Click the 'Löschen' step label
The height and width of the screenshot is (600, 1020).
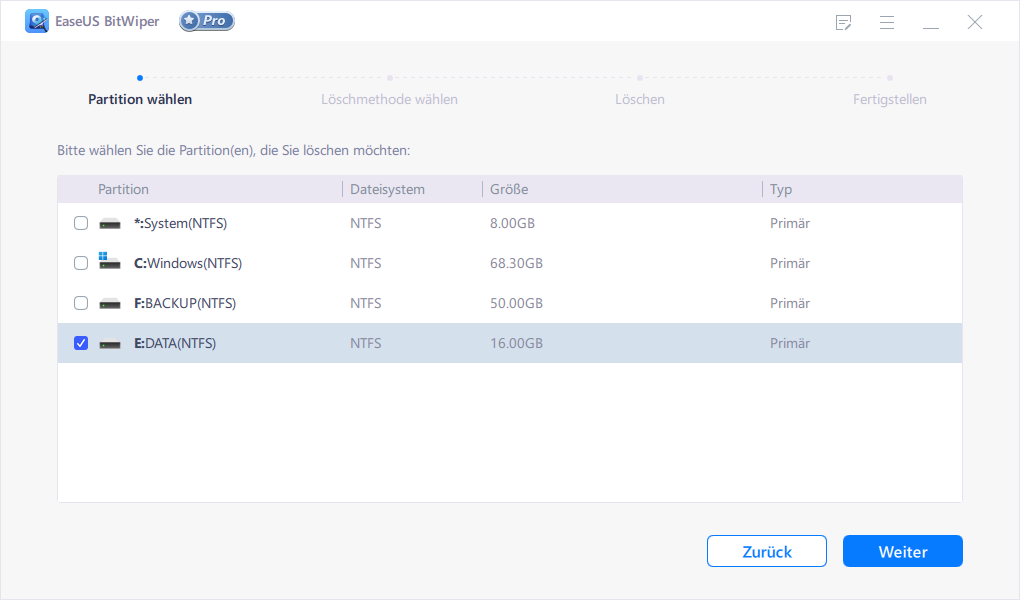pos(639,100)
